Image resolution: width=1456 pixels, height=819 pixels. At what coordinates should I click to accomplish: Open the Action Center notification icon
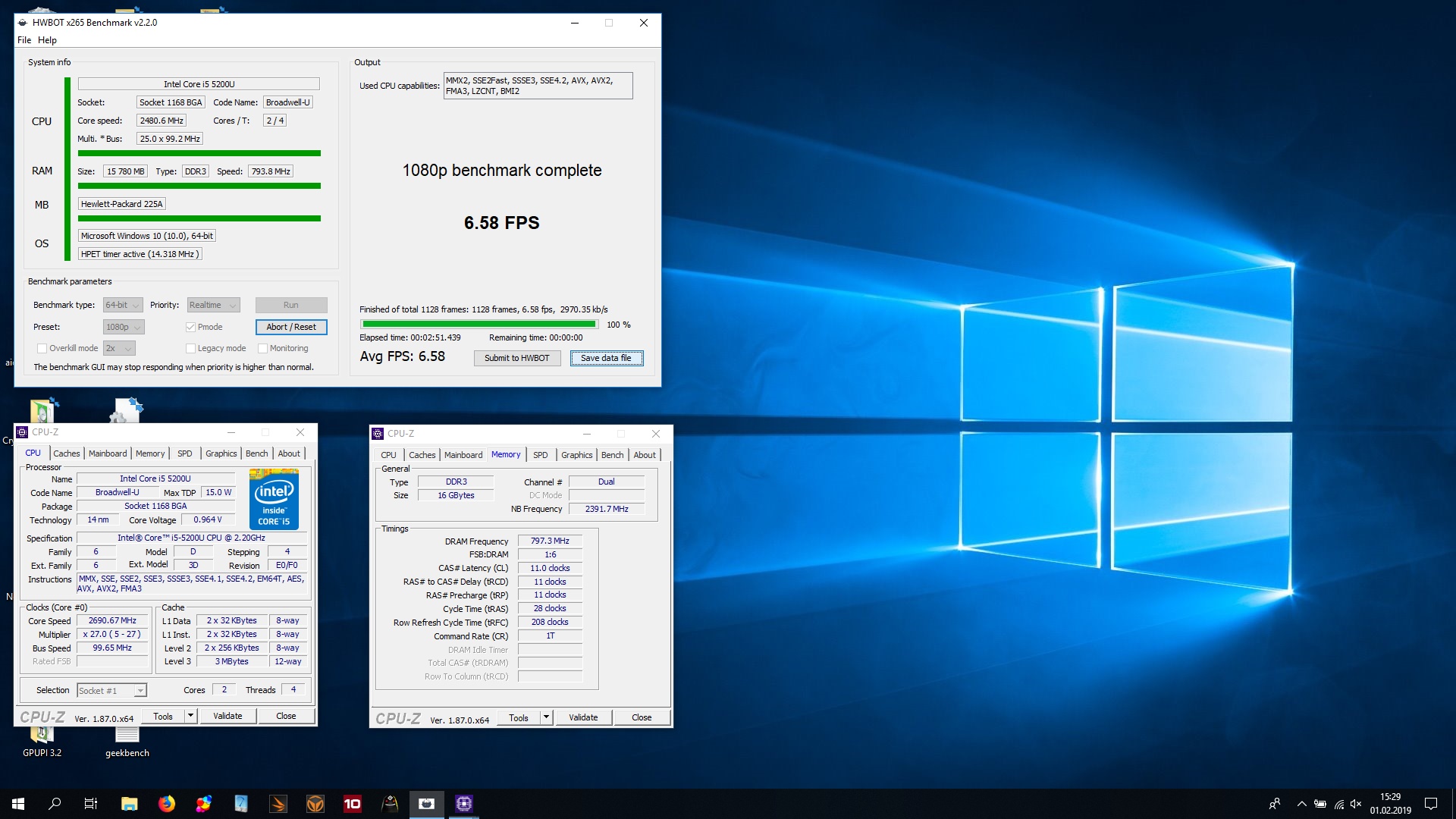[1431, 804]
